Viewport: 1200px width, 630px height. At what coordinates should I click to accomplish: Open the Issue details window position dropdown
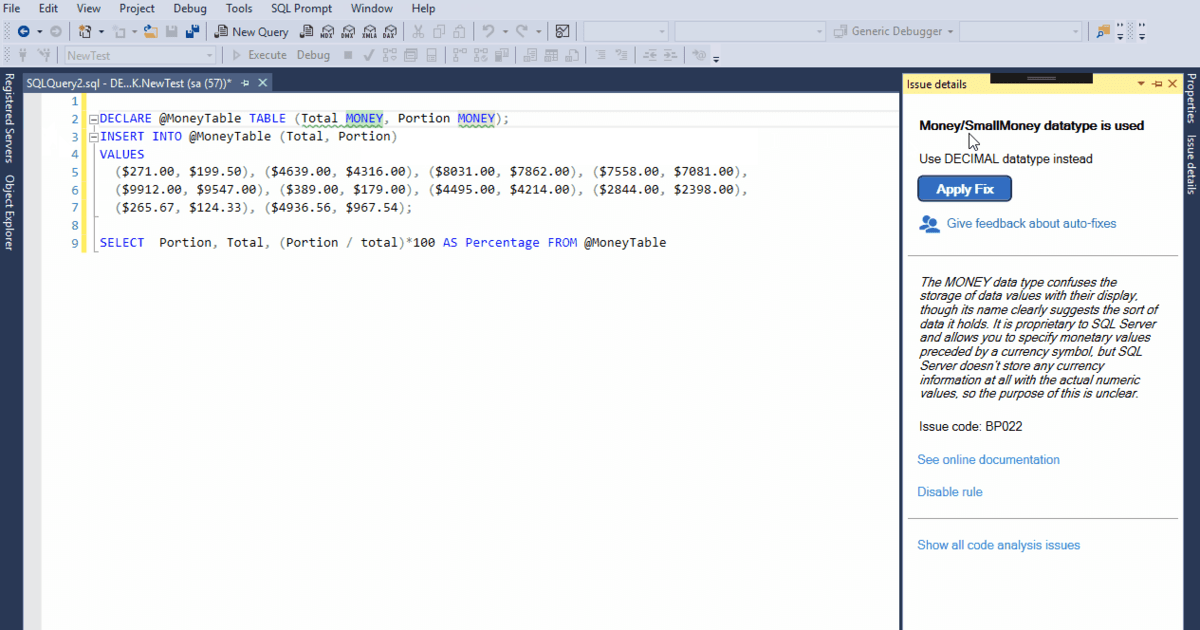point(1140,84)
